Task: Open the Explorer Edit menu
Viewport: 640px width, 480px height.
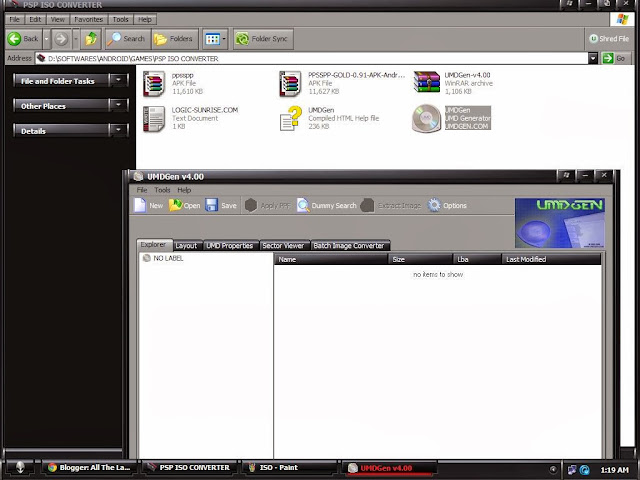Action: click(35, 19)
